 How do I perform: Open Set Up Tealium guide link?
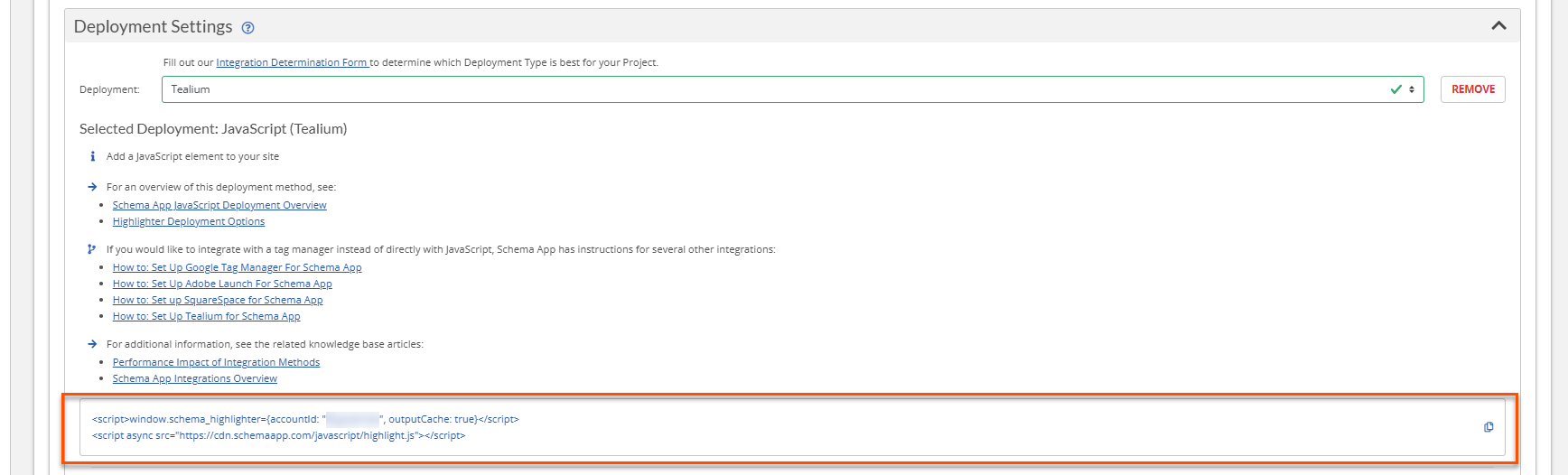coord(206,316)
